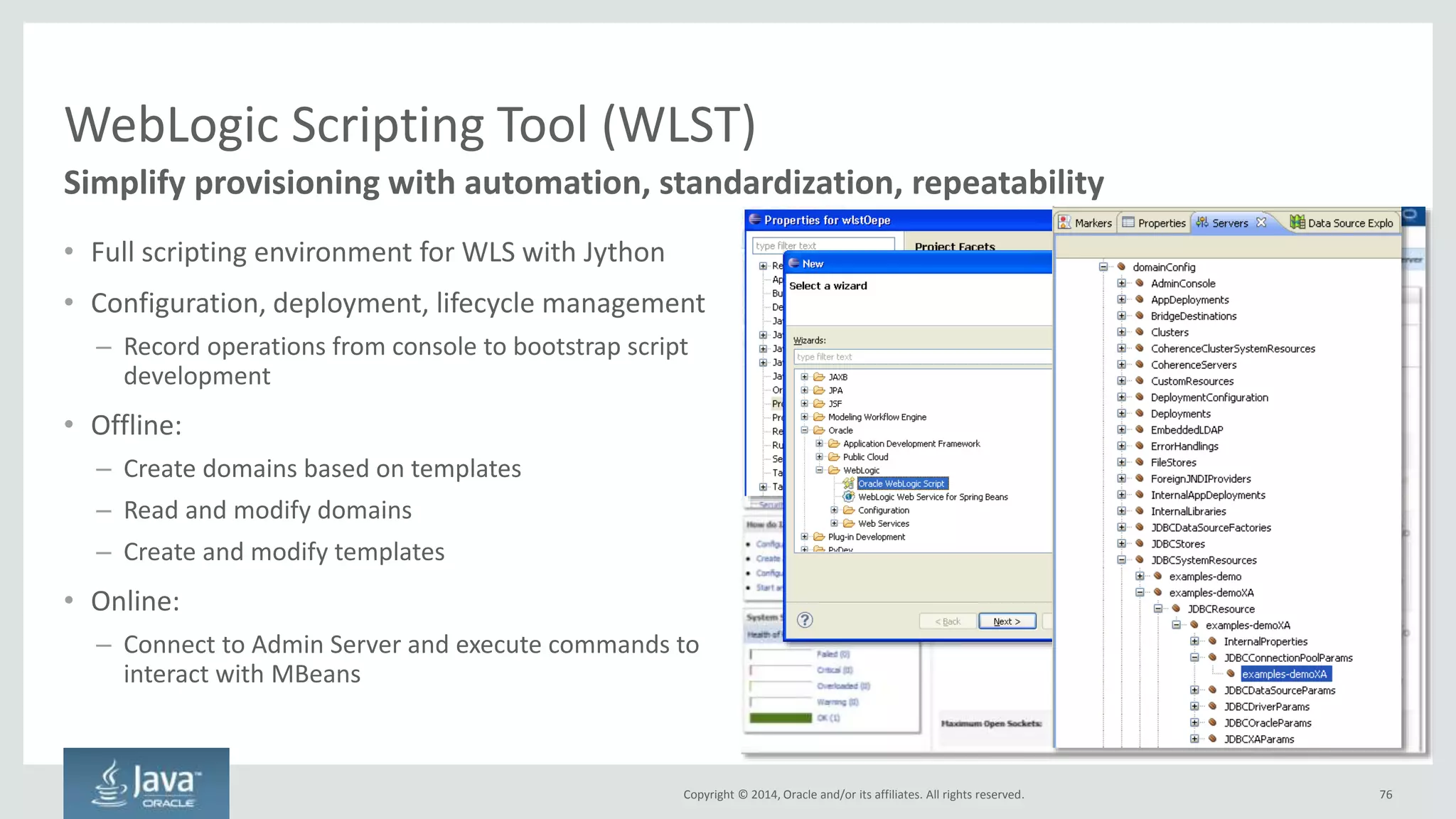Collapse the domainConfig tree node
The width and height of the screenshot is (1456, 819).
coord(1103,267)
